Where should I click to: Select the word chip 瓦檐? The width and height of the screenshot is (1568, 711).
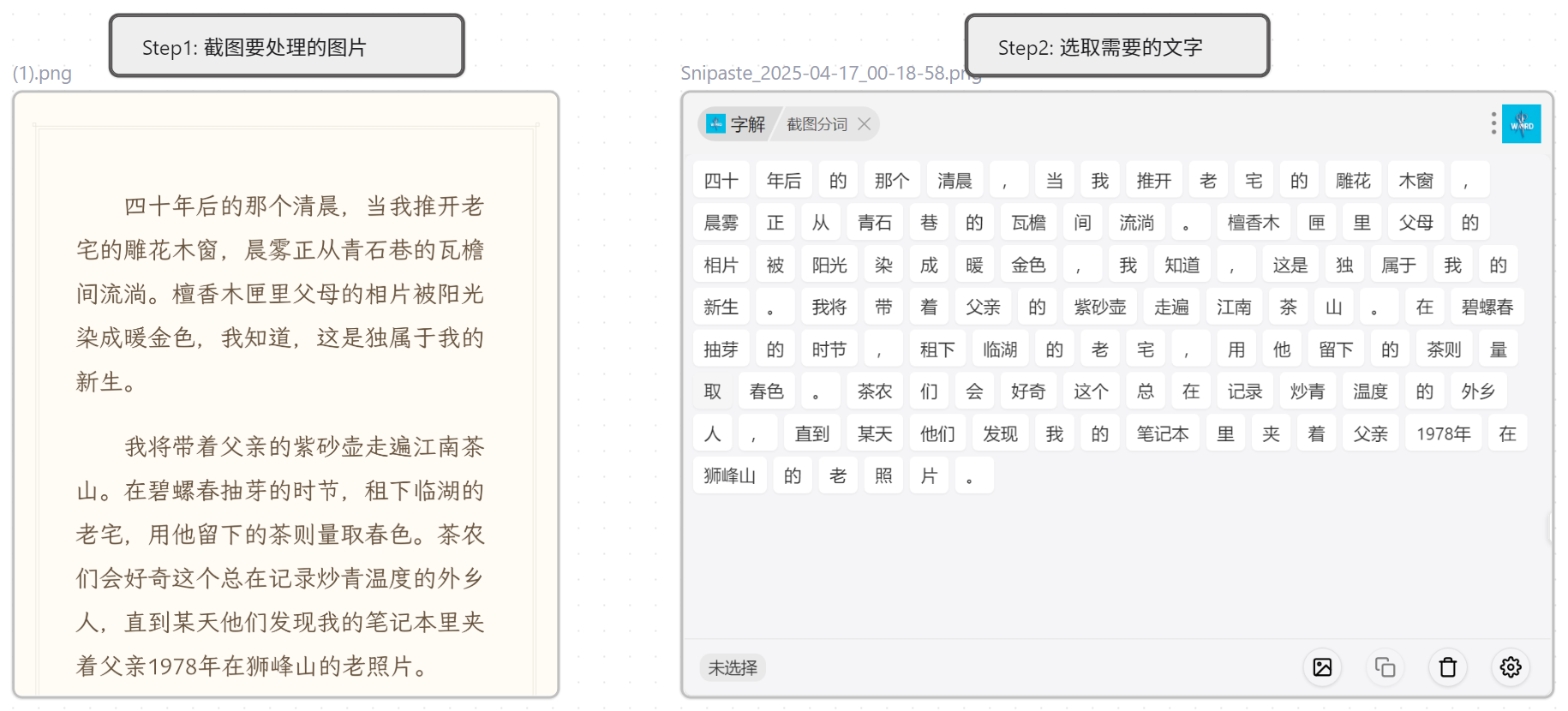click(x=1029, y=223)
